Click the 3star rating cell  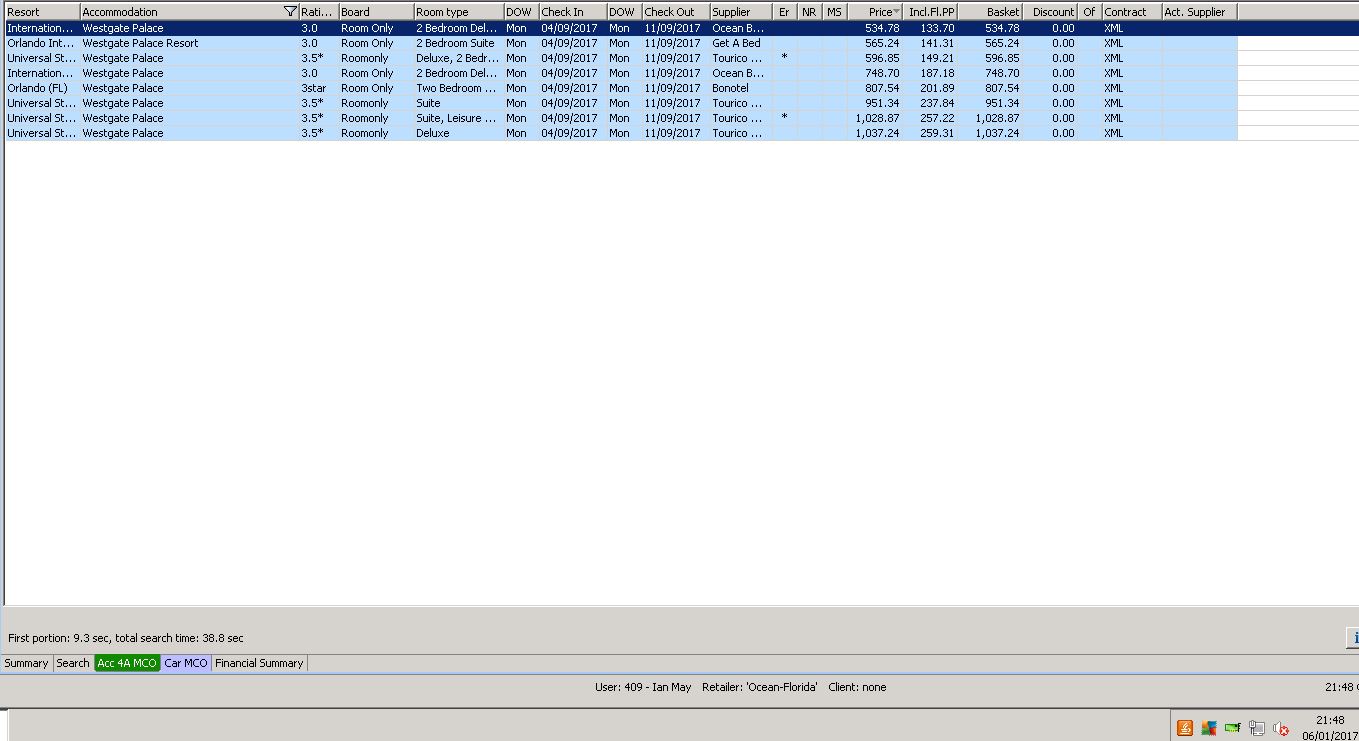319,88
